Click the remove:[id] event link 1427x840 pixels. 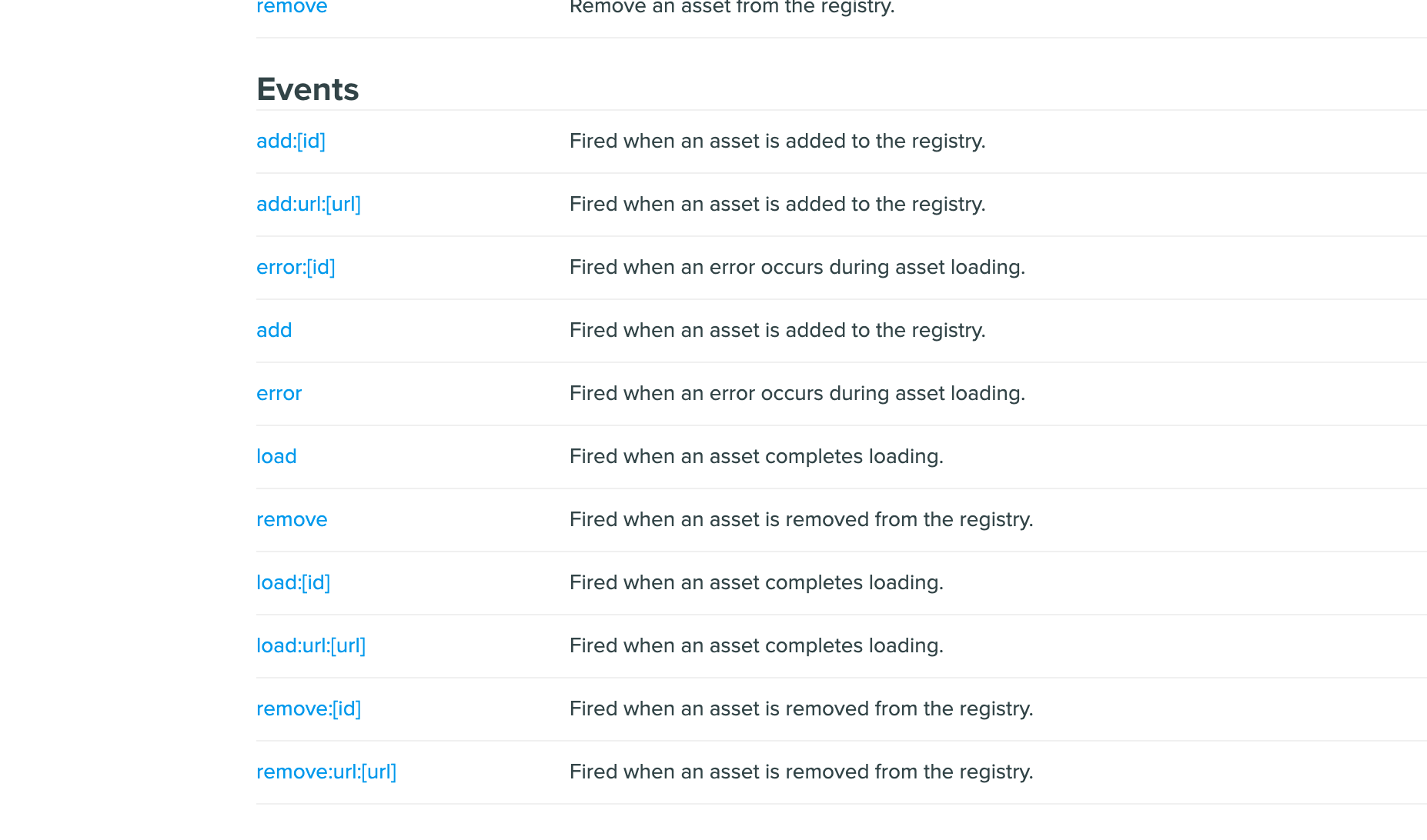pyautogui.click(x=309, y=709)
